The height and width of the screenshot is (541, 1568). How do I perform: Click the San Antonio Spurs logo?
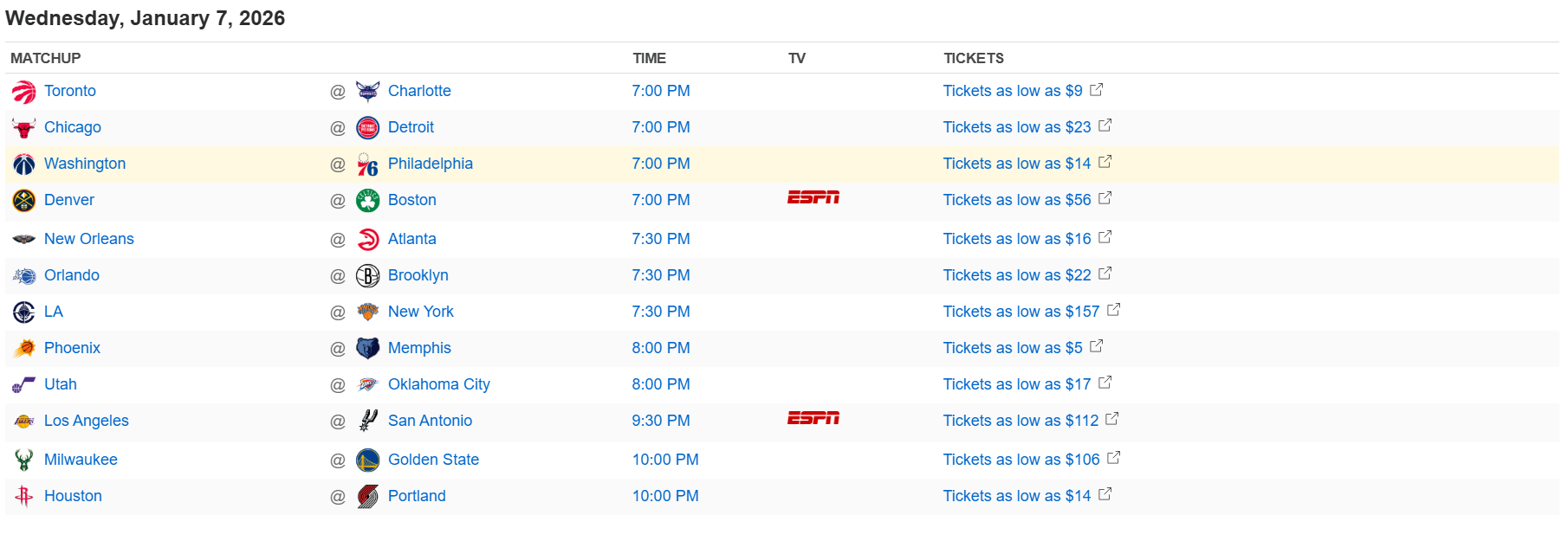(367, 422)
